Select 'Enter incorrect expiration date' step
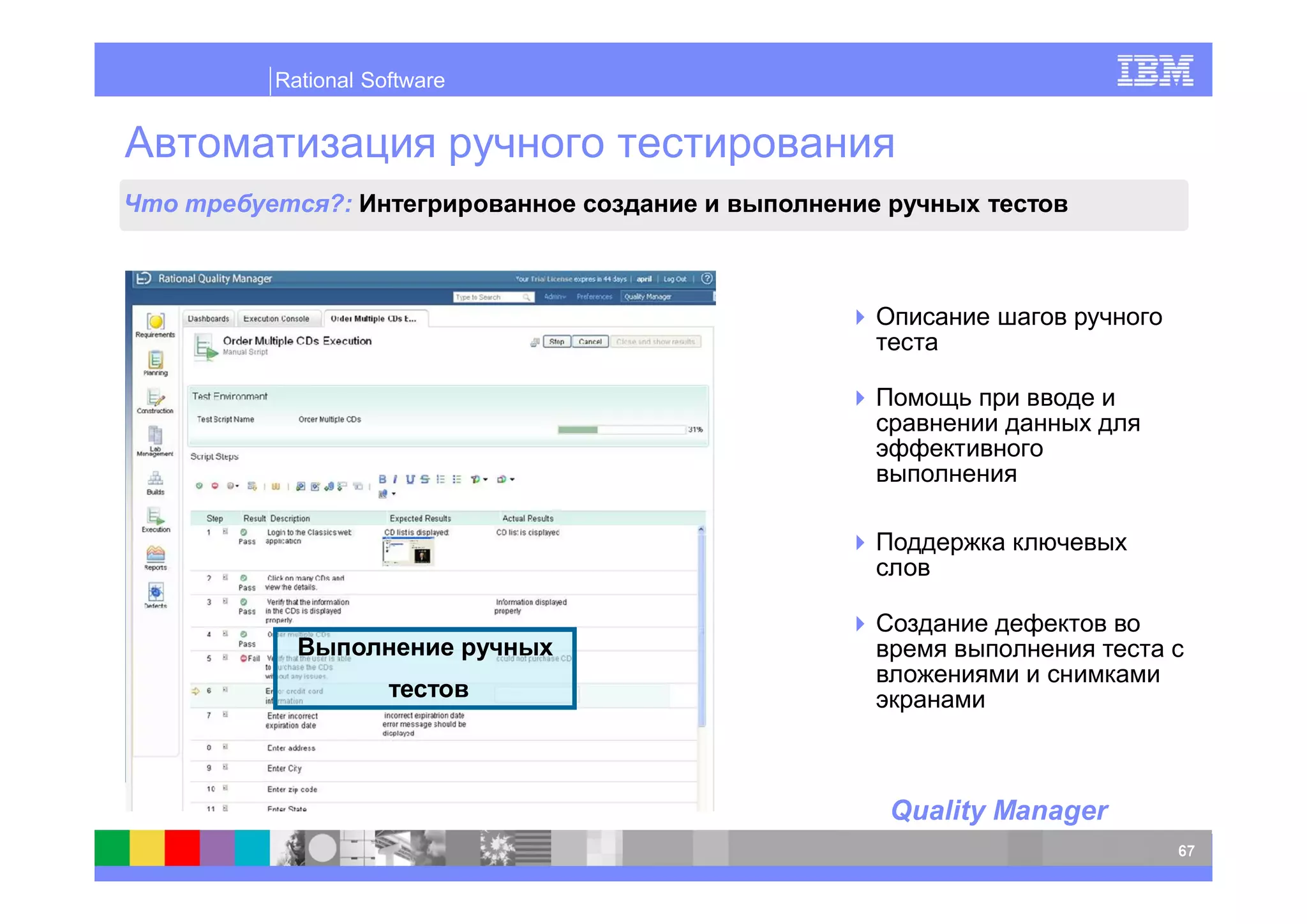This screenshot has width=1307, height=924. coord(292,720)
